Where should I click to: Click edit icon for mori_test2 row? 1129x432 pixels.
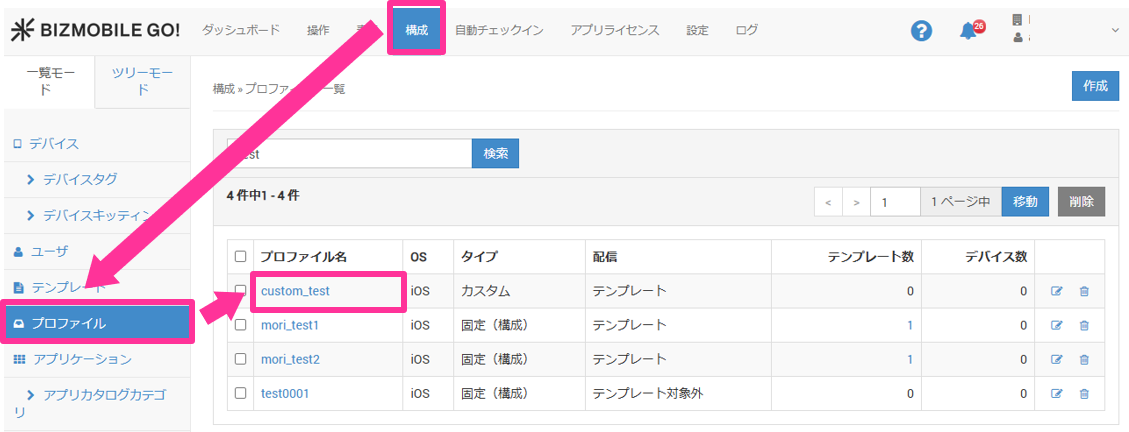(x=1057, y=359)
